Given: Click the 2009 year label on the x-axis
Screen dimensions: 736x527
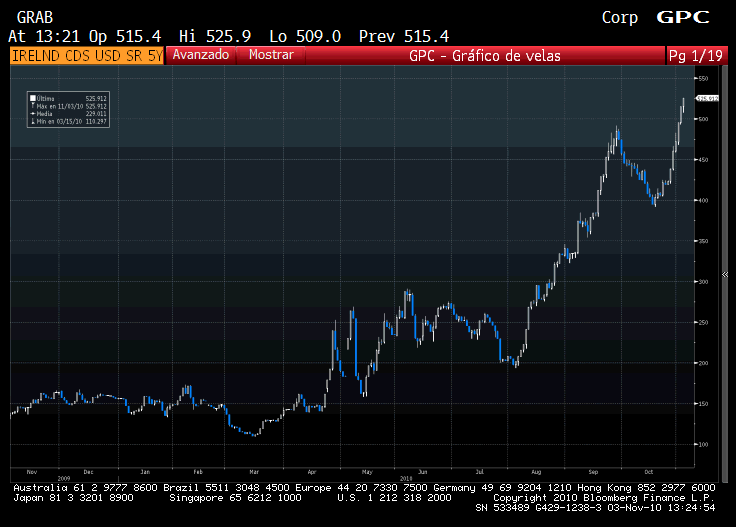Looking at the screenshot, I should point(63,479).
